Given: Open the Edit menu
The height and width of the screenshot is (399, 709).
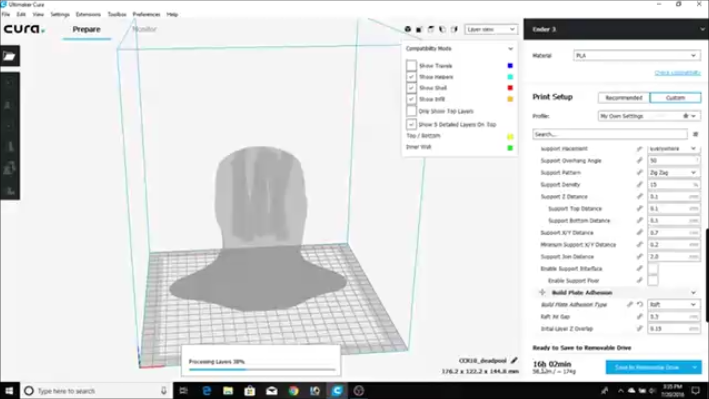Looking at the screenshot, I should point(21,14).
